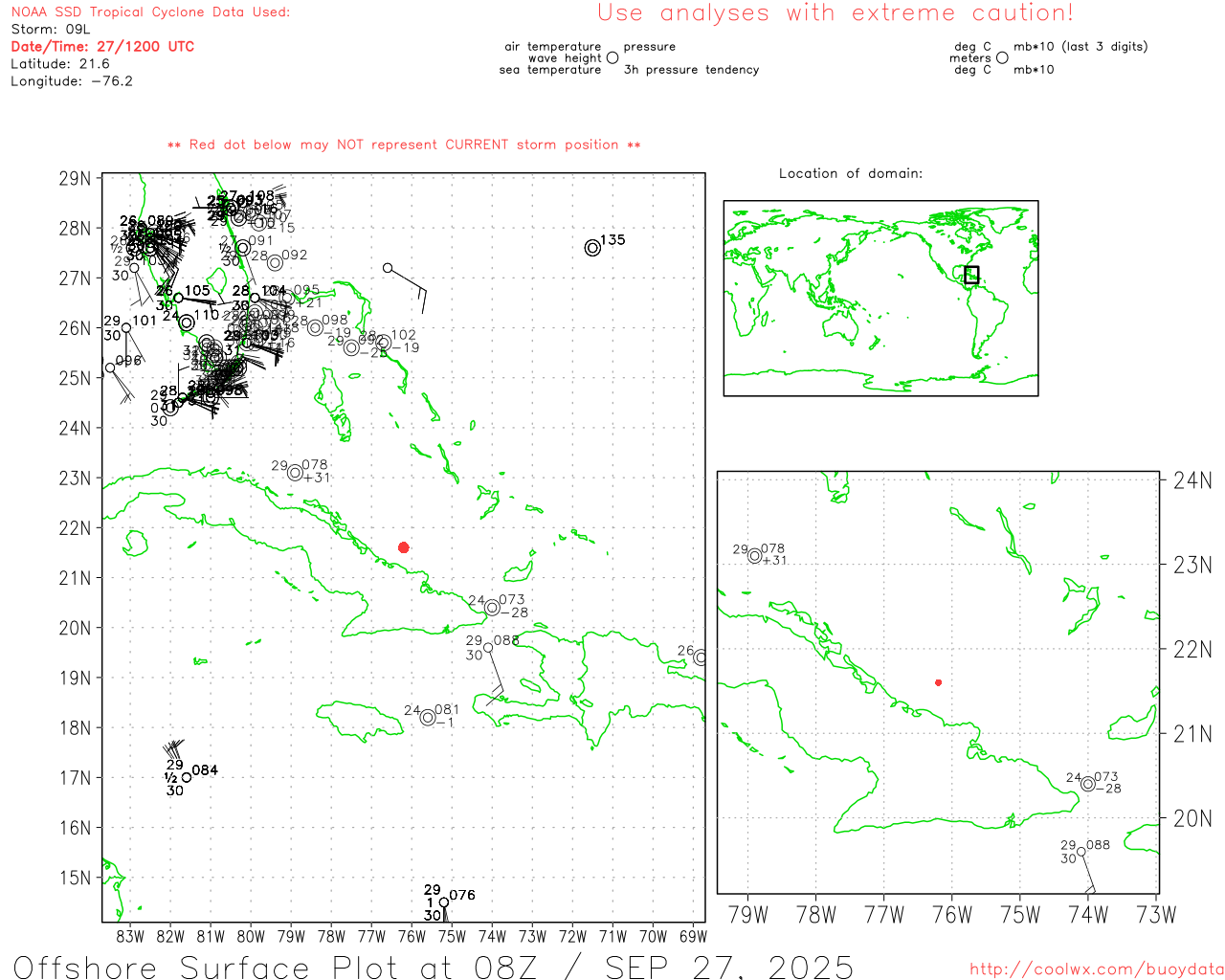Click the legend circle beside 'meters'
The image size is (1225, 980).
[x=1002, y=57]
